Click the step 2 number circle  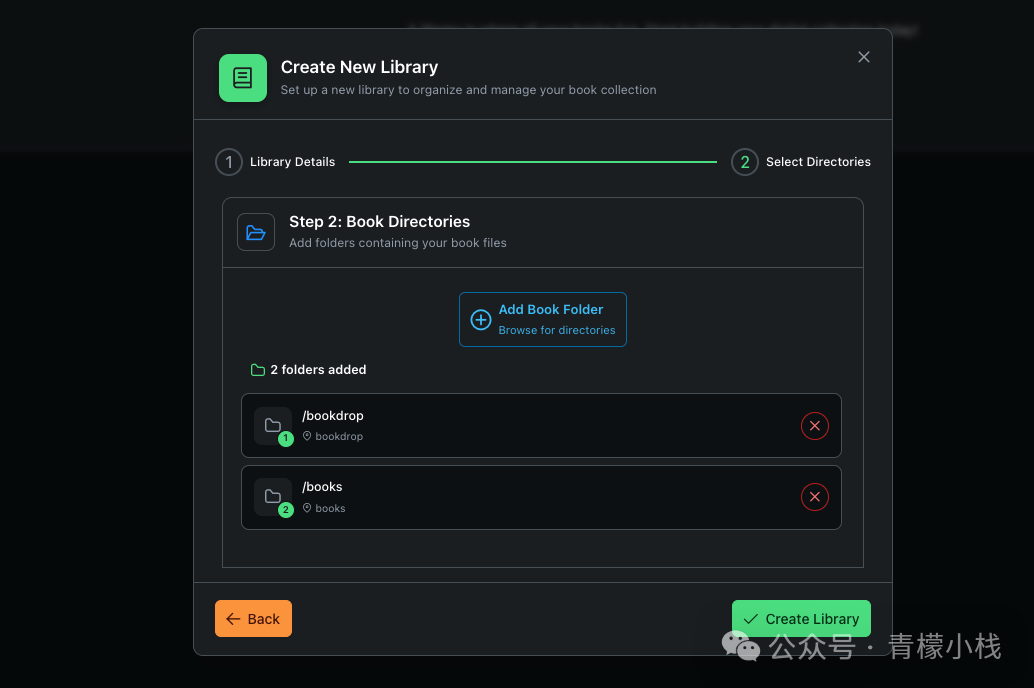[745, 162]
